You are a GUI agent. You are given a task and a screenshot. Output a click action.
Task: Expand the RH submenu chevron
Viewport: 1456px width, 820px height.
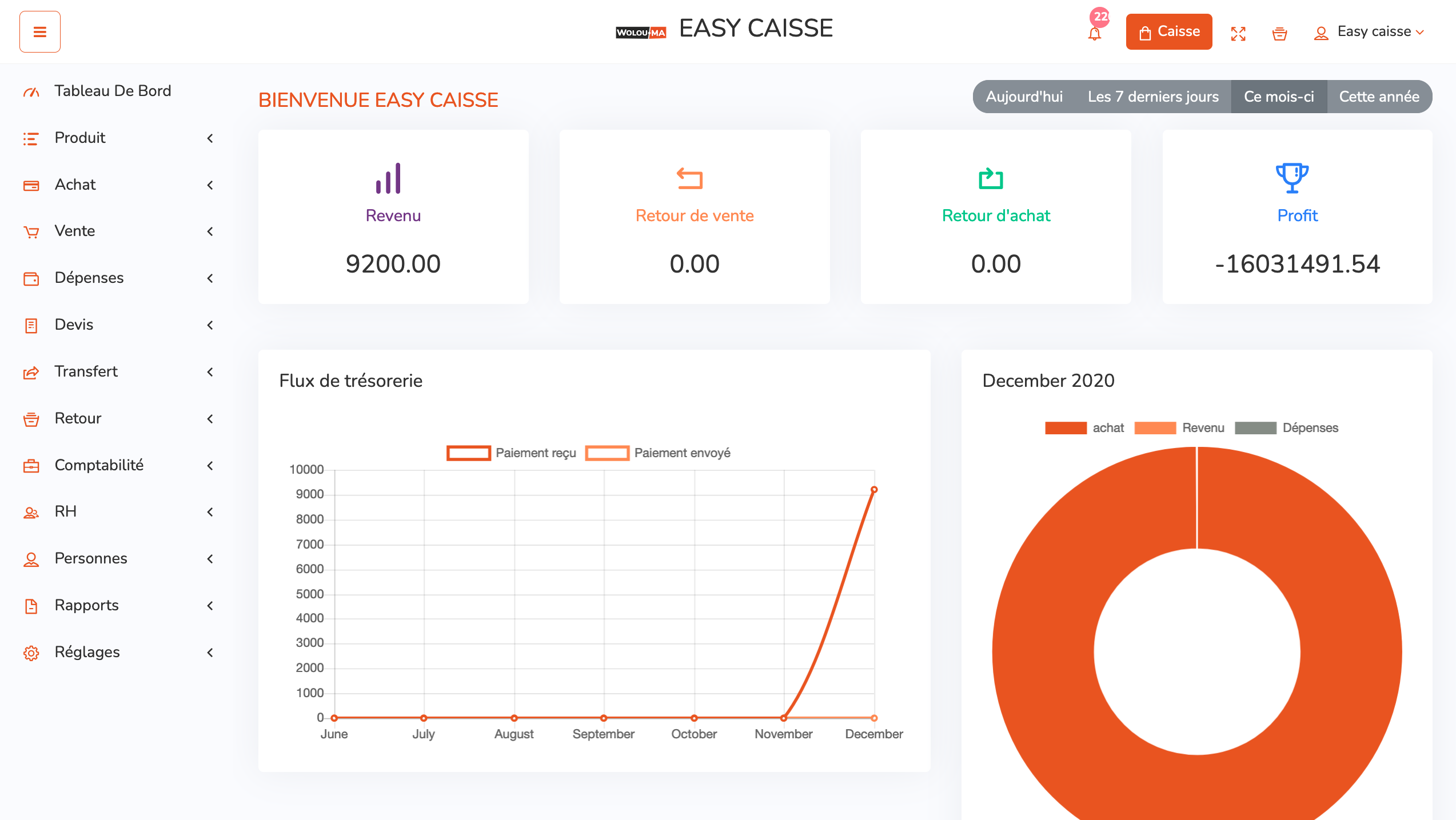coord(210,512)
